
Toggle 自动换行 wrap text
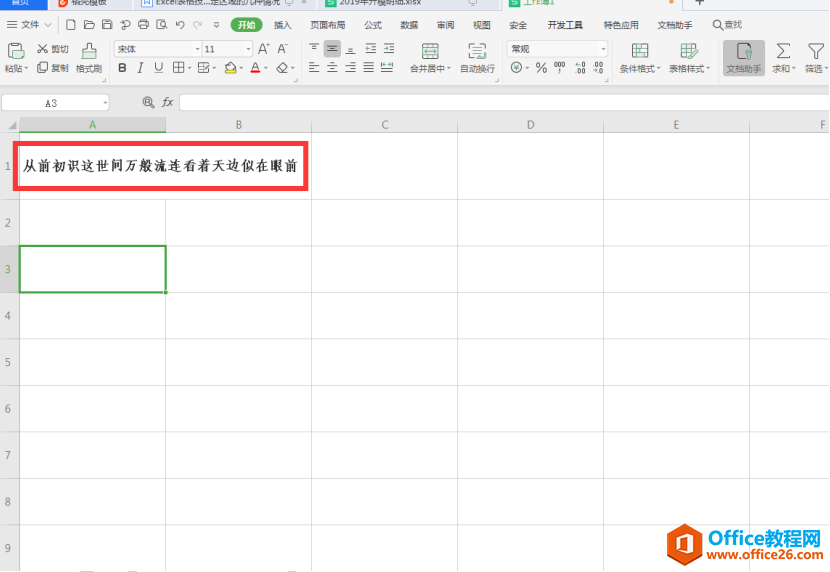[477, 58]
